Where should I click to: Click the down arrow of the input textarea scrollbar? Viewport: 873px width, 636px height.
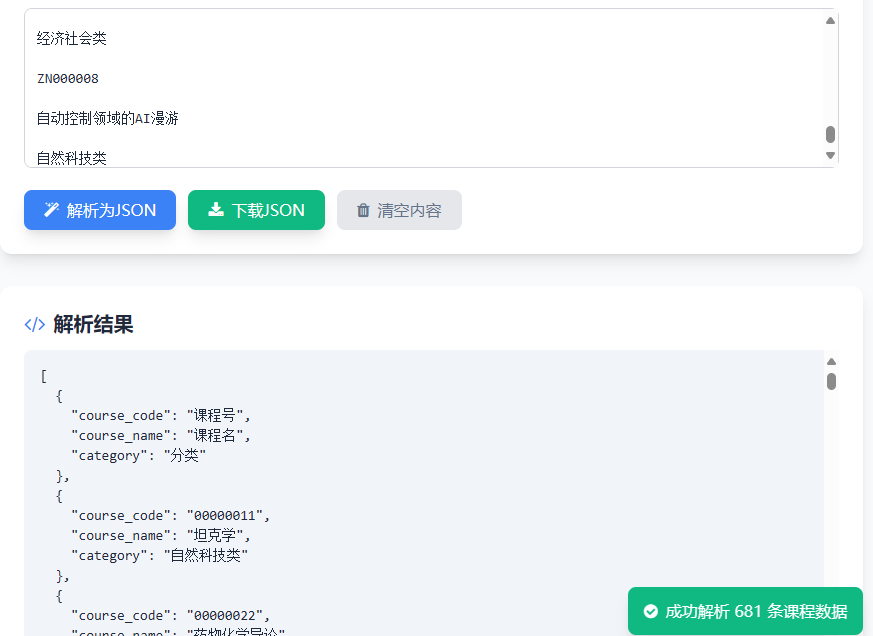tap(830, 156)
